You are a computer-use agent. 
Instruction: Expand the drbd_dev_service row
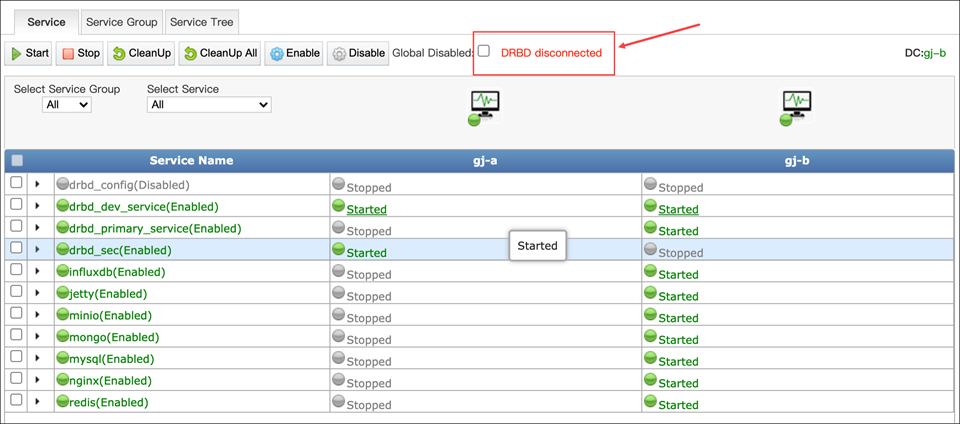click(37, 206)
